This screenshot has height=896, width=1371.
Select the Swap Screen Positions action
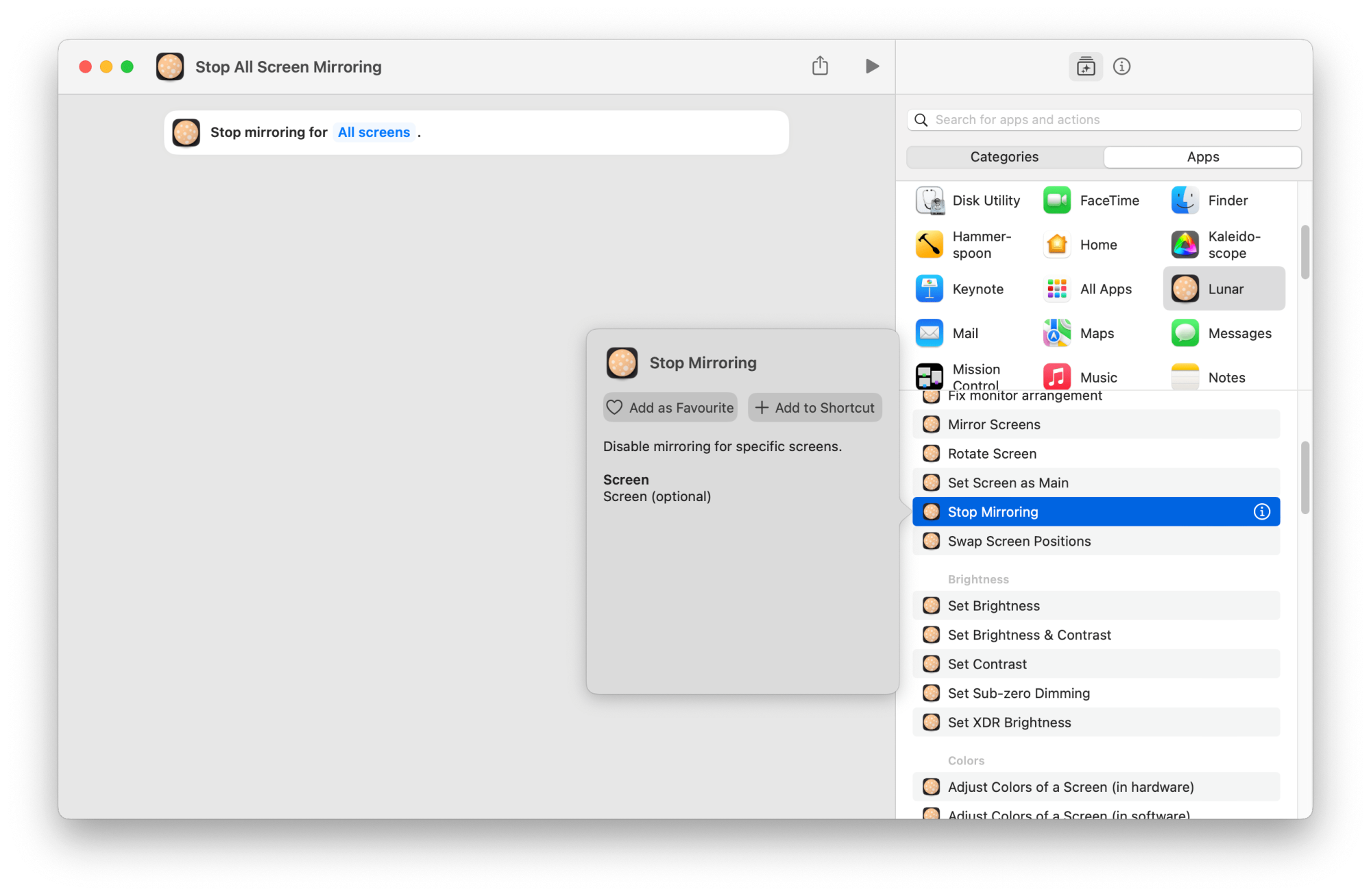pyautogui.click(x=1019, y=541)
